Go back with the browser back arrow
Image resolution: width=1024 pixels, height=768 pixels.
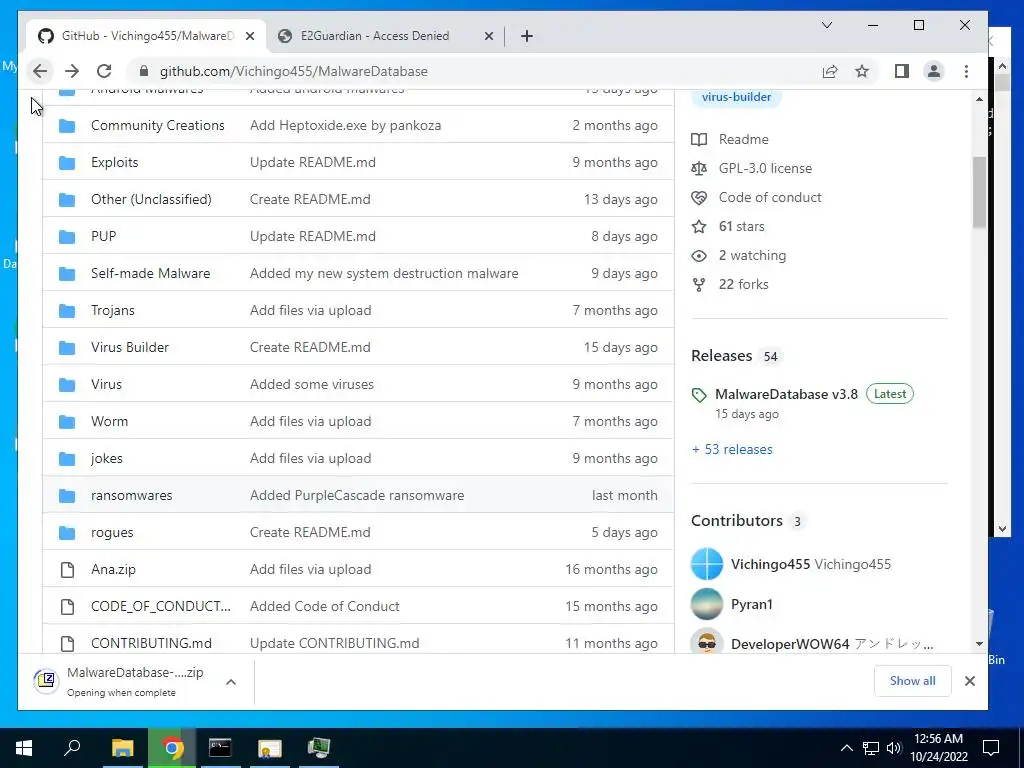tap(40, 71)
